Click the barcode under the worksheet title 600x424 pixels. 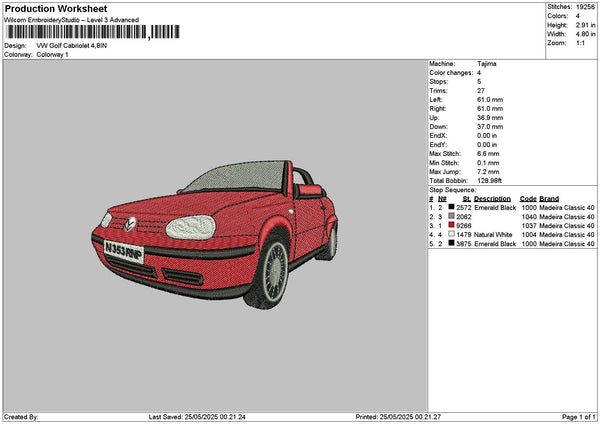pos(93,32)
